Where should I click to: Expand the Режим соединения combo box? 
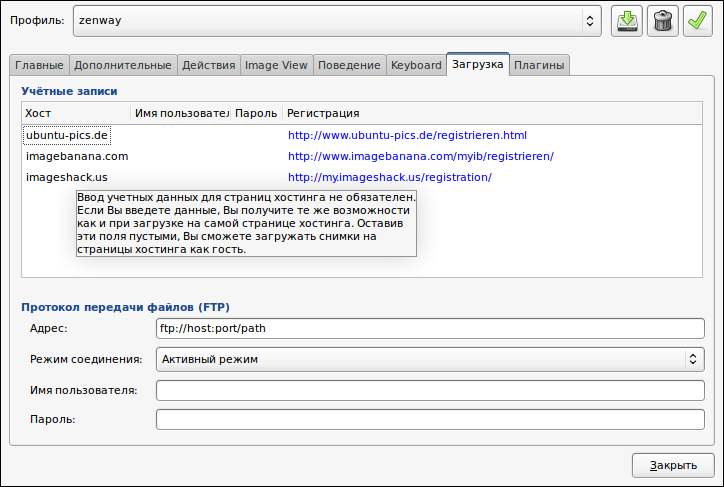click(430, 359)
